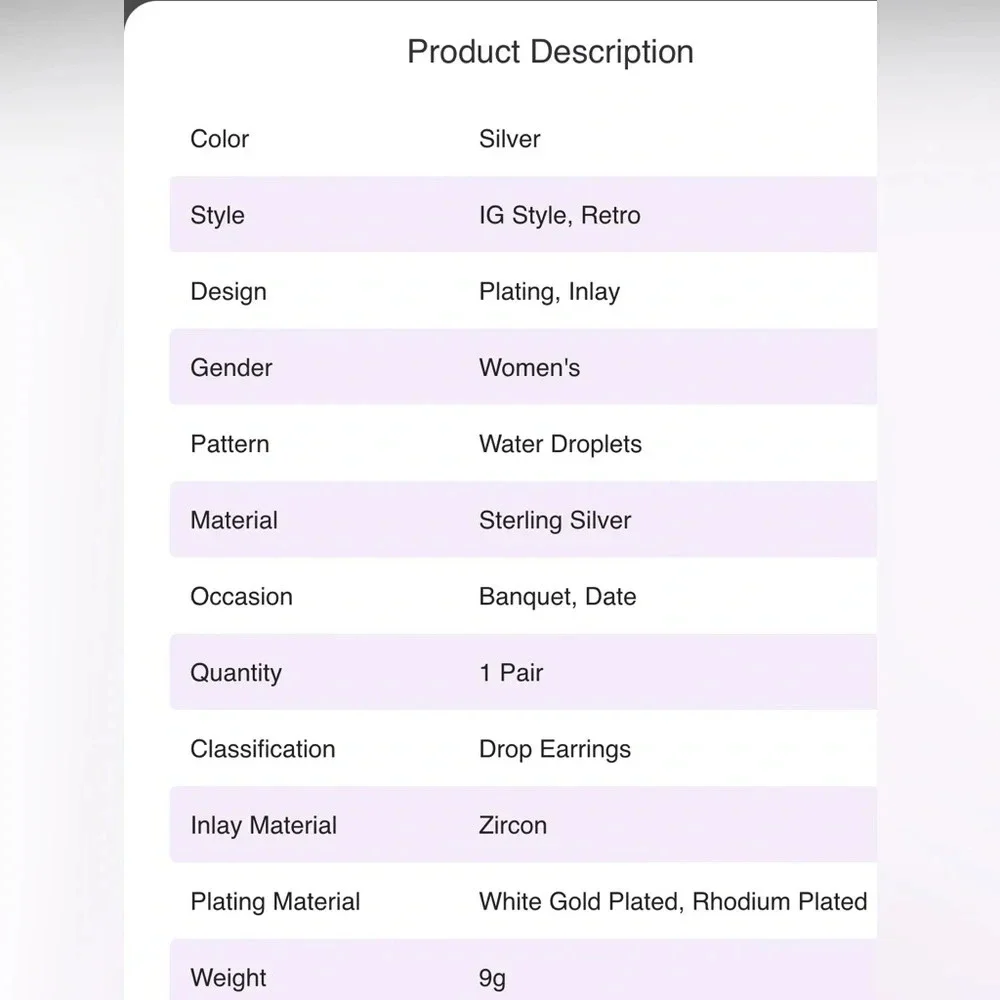The height and width of the screenshot is (1000, 1000).
Task: Click White Gold Plated, Rhodium Plated text
Action: click(673, 901)
